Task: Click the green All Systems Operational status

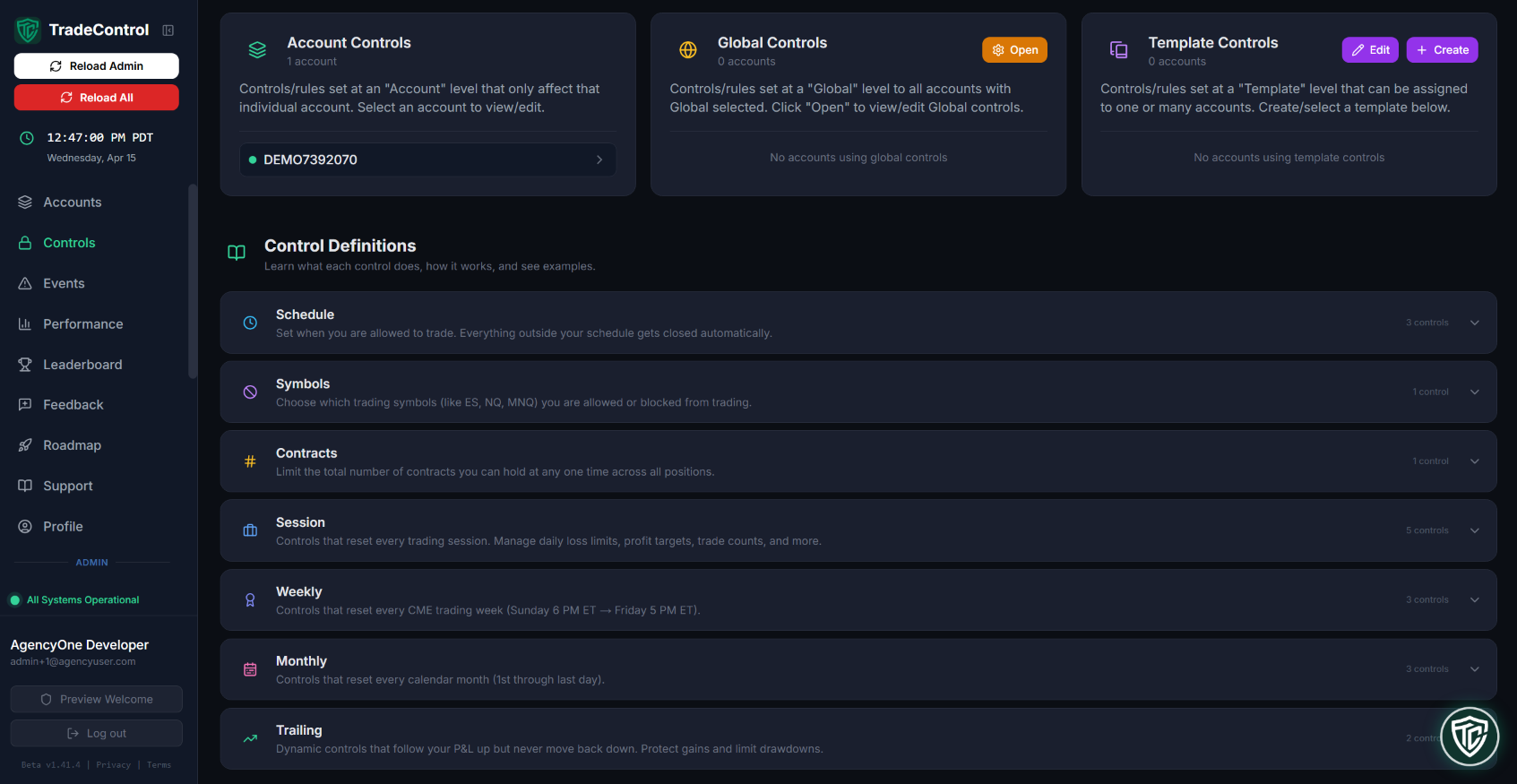Action: click(x=75, y=600)
